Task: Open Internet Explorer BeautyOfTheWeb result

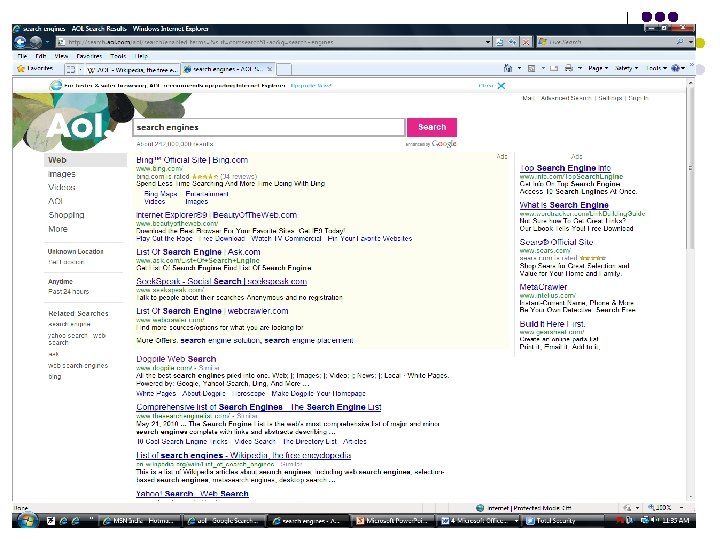Action: click(x=216, y=215)
